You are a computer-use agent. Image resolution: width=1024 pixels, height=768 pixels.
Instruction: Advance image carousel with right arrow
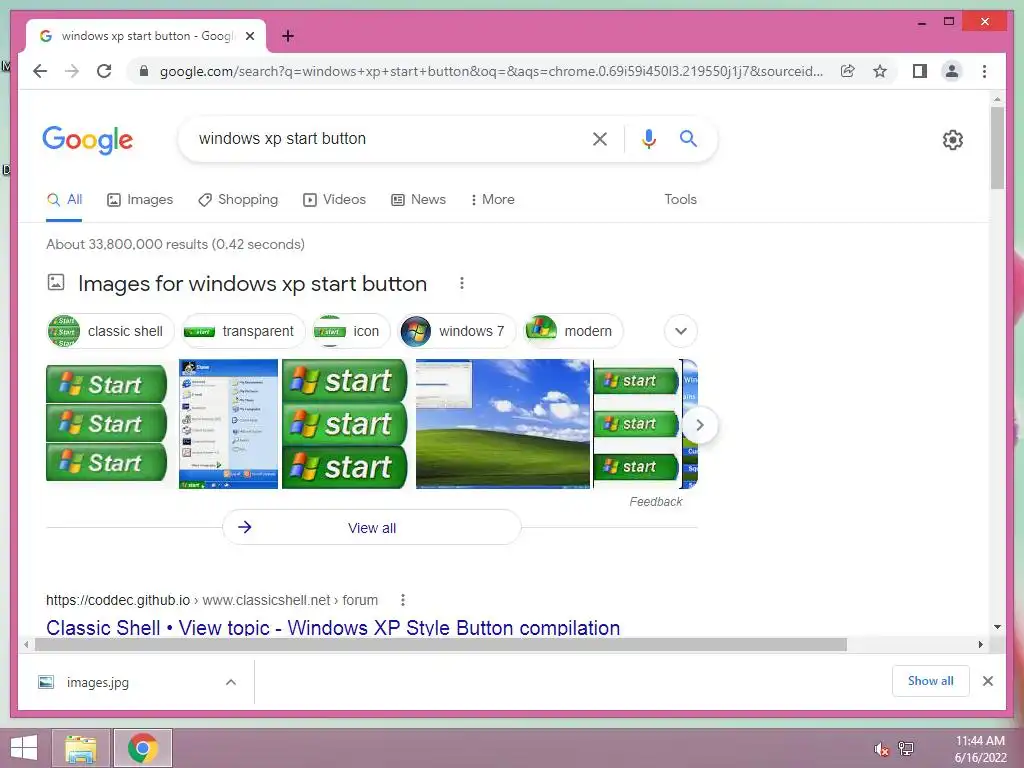[x=700, y=425]
